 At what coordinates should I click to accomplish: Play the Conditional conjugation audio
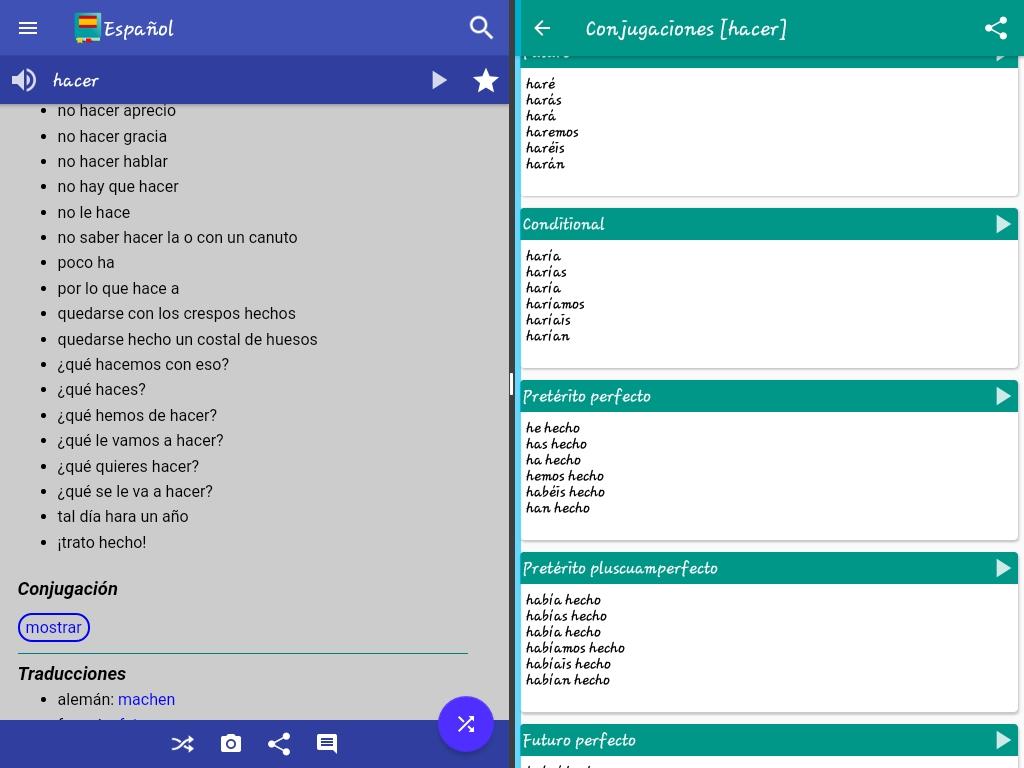coord(1003,224)
